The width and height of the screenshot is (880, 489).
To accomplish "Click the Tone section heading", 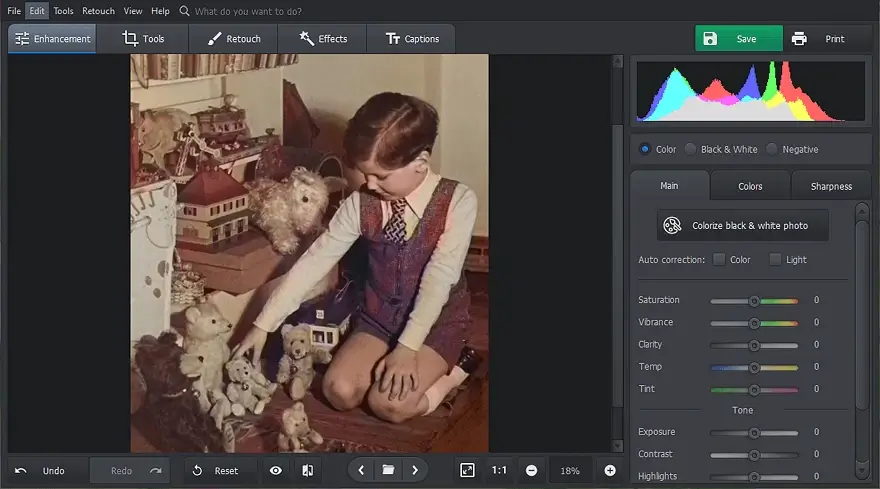I will click(x=742, y=410).
